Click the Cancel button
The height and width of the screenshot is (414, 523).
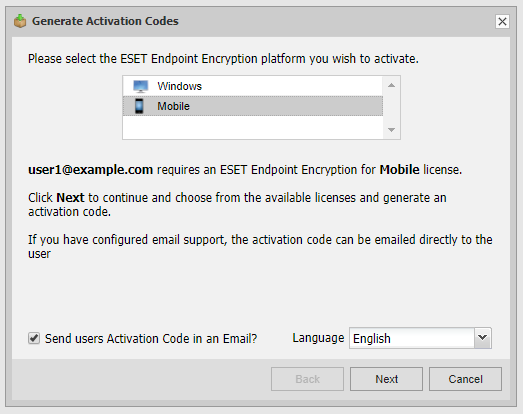465,379
